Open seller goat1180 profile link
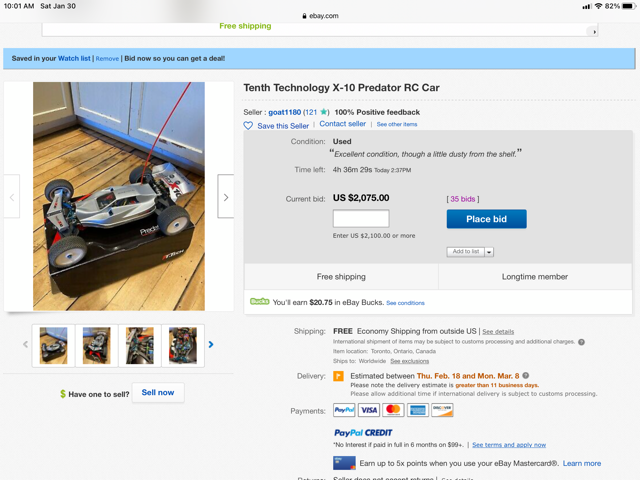640x480 pixels. (x=284, y=112)
